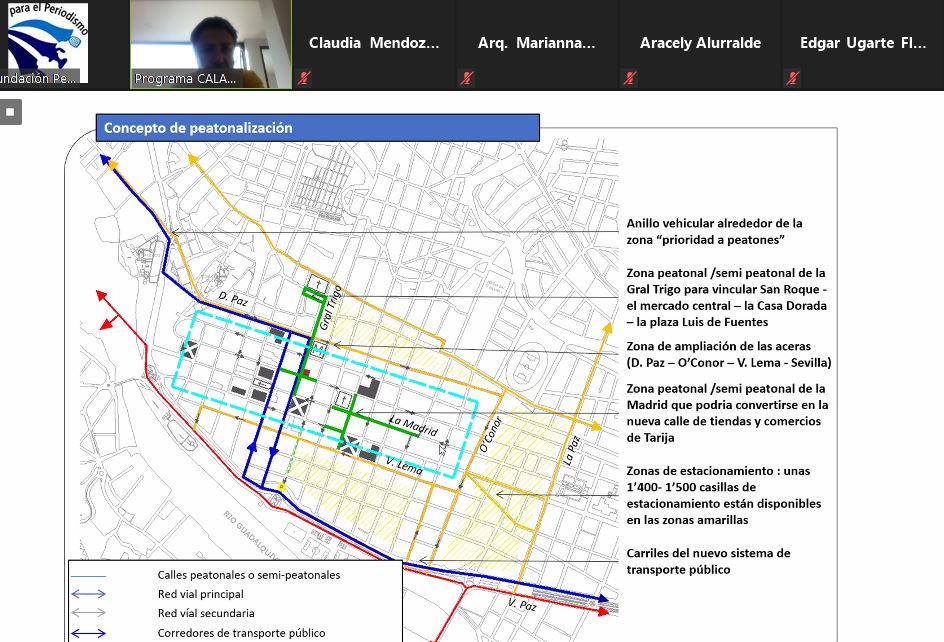
Task: Select Claudia Mendoza's participant tile
Action: click(374, 44)
